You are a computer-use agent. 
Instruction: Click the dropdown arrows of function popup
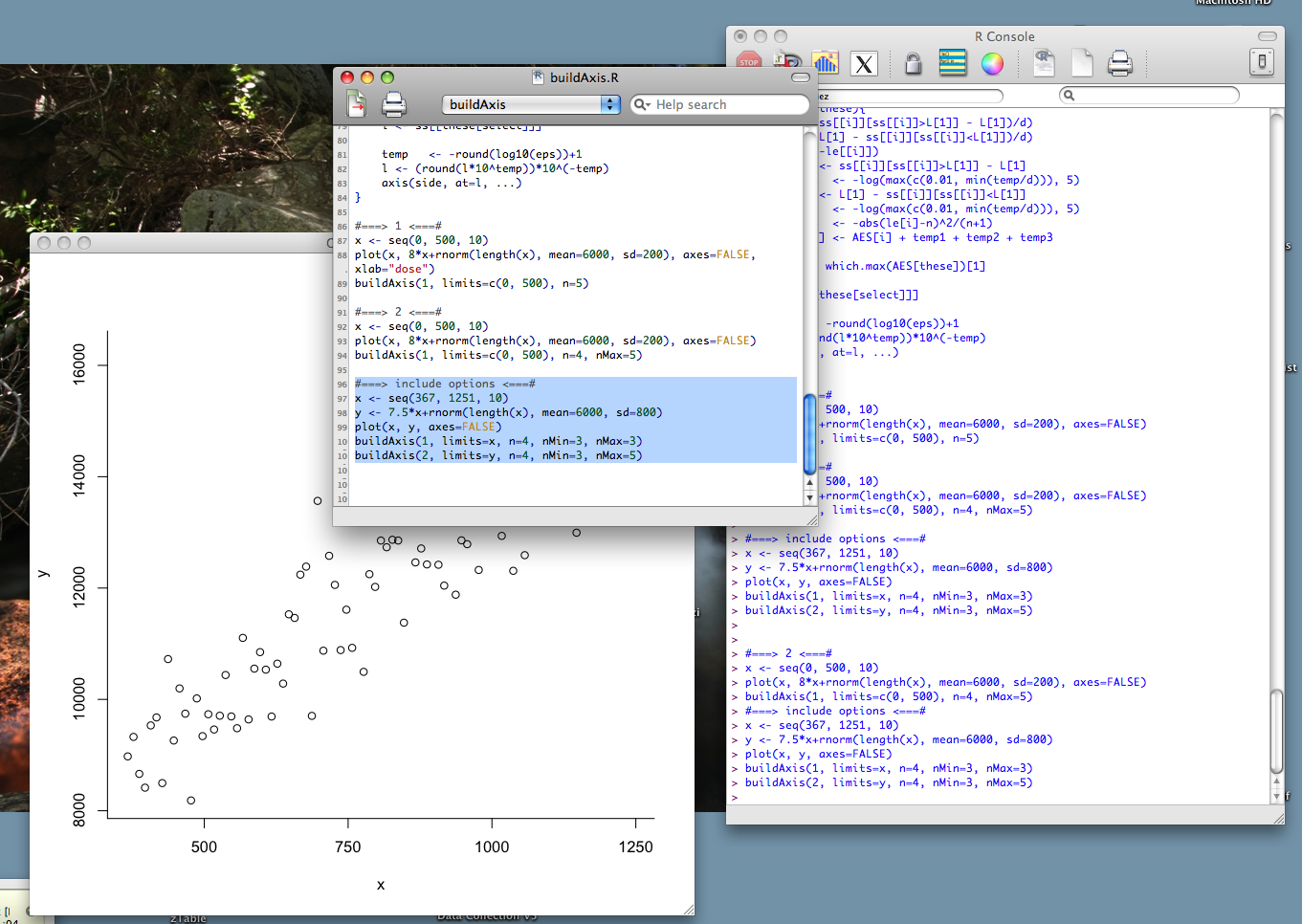610,104
